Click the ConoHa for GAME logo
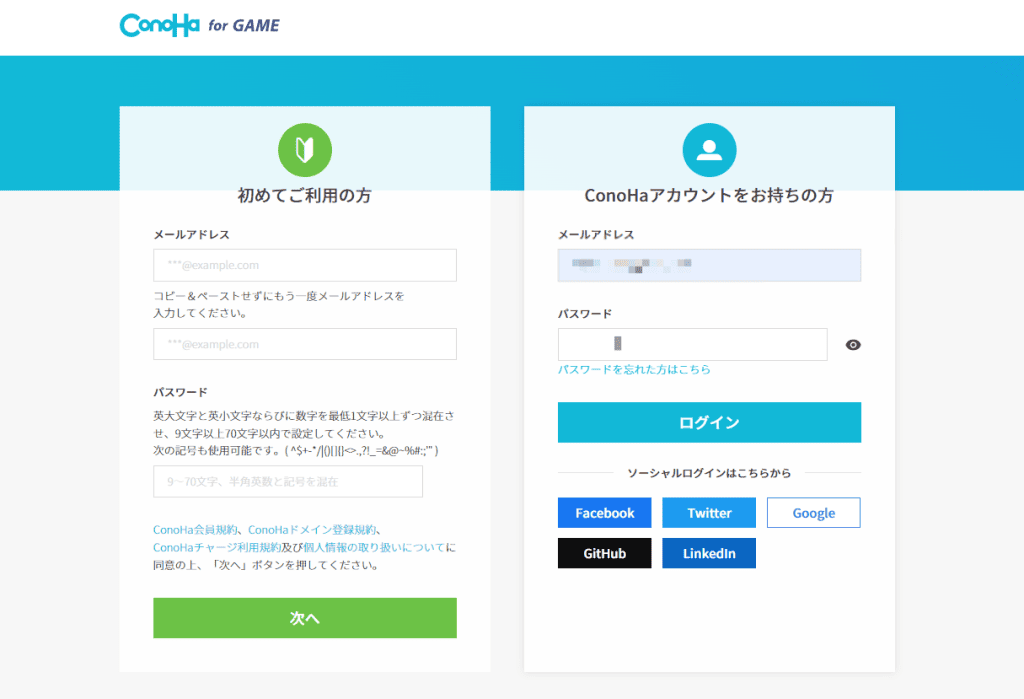 pos(200,25)
